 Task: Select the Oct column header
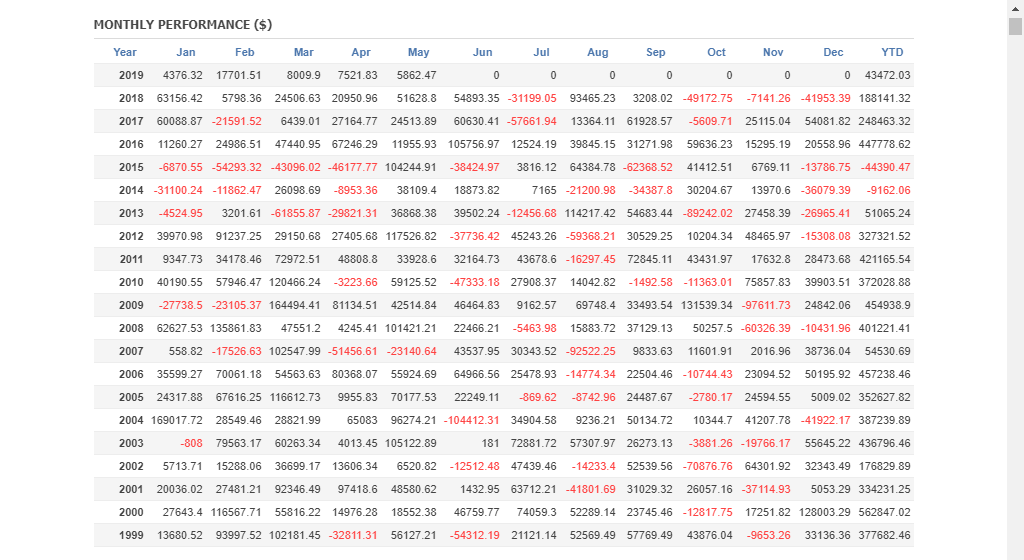716,52
